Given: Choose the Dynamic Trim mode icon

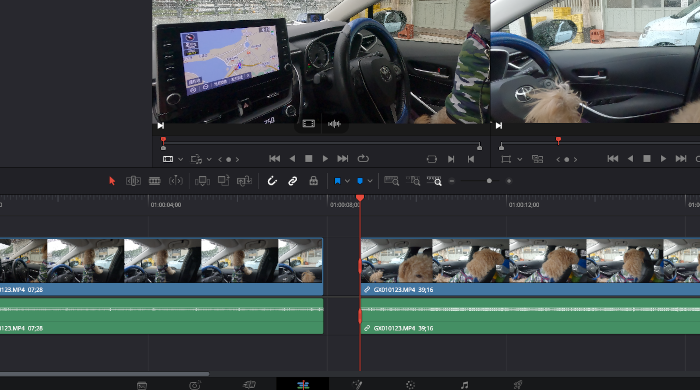Looking at the screenshot, I should 154,181.
